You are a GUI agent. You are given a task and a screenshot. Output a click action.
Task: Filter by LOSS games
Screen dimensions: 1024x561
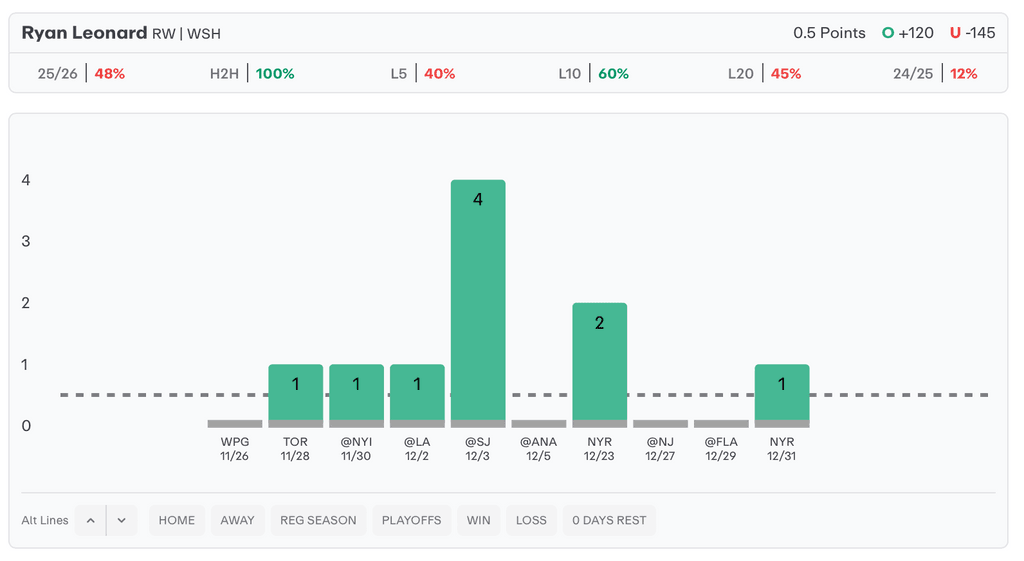point(531,520)
